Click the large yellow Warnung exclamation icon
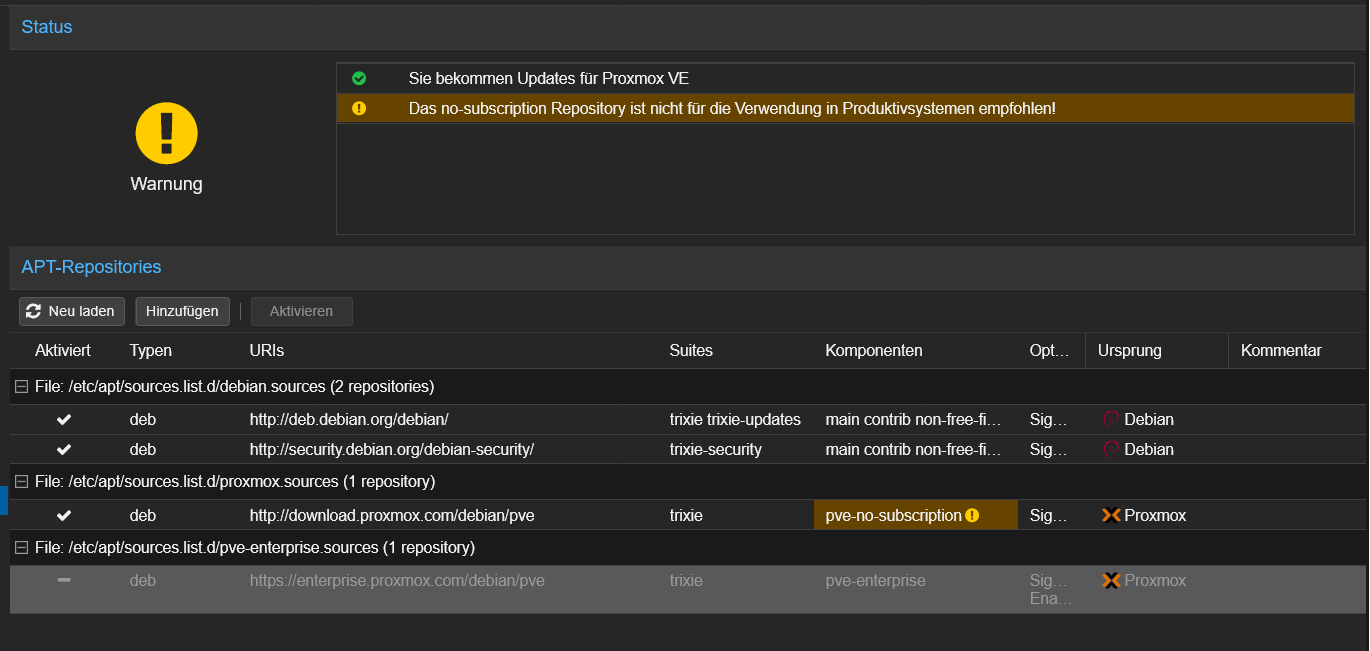1370x651 pixels. tap(166, 132)
